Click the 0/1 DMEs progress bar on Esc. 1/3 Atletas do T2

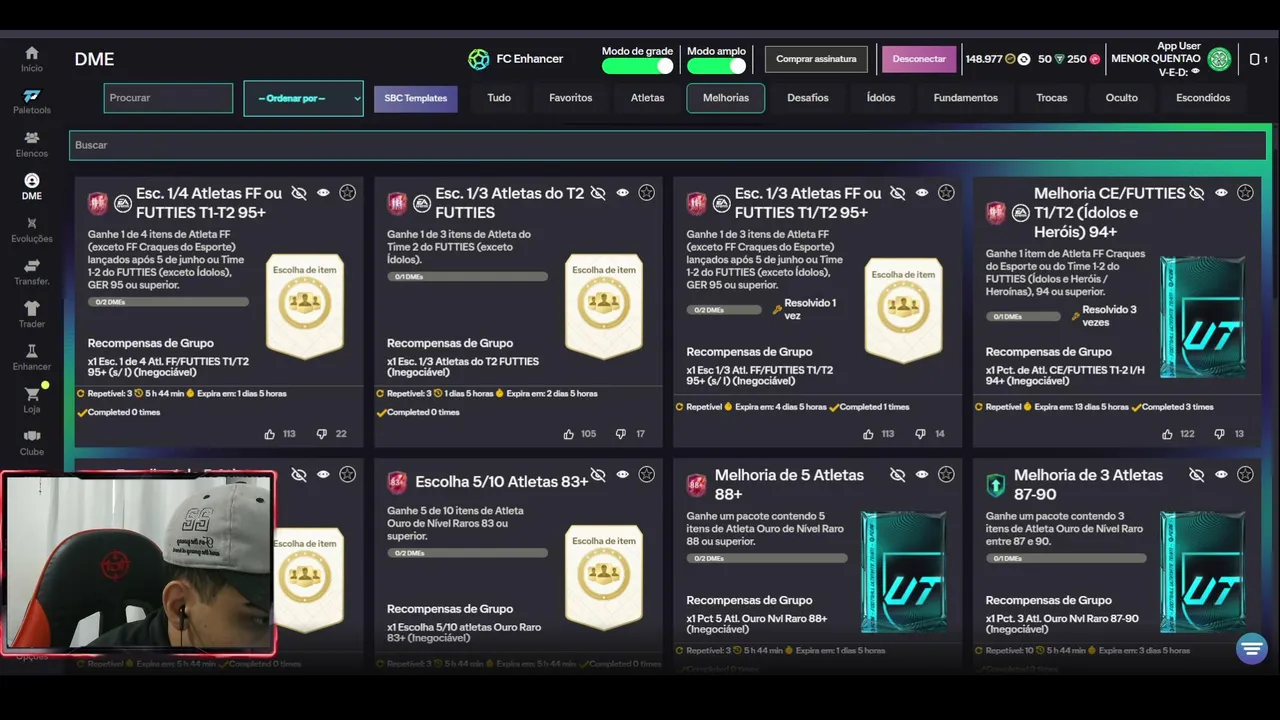click(467, 276)
